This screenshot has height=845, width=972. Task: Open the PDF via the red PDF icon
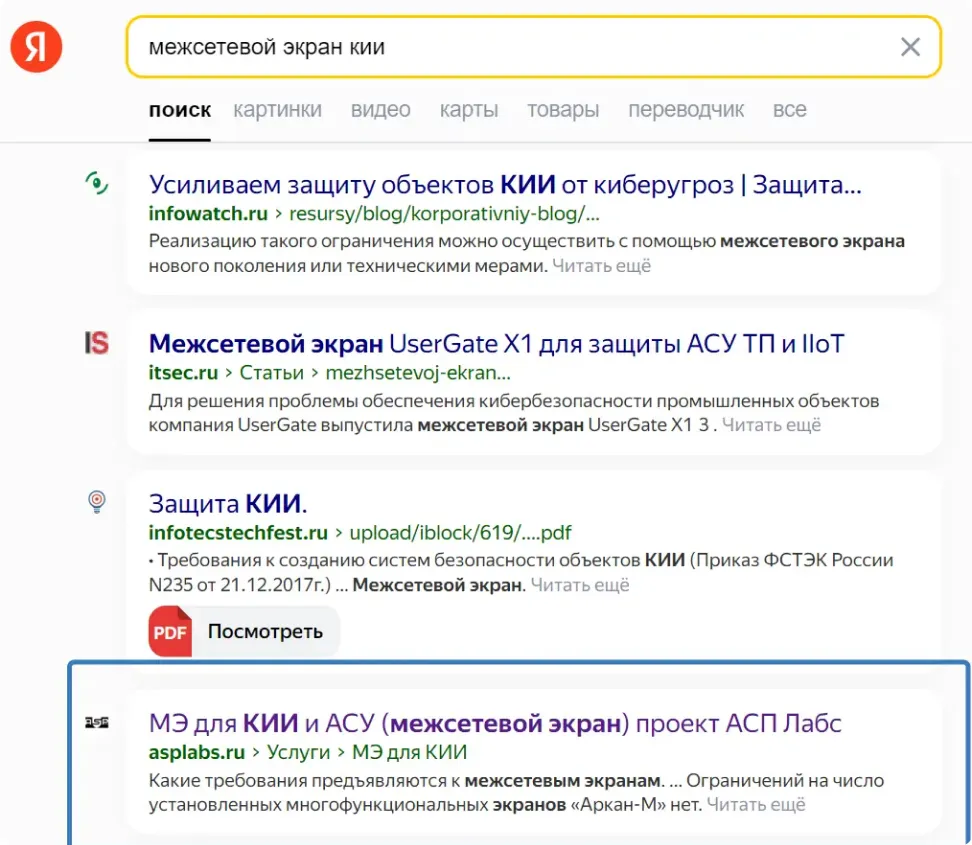click(x=170, y=631)
